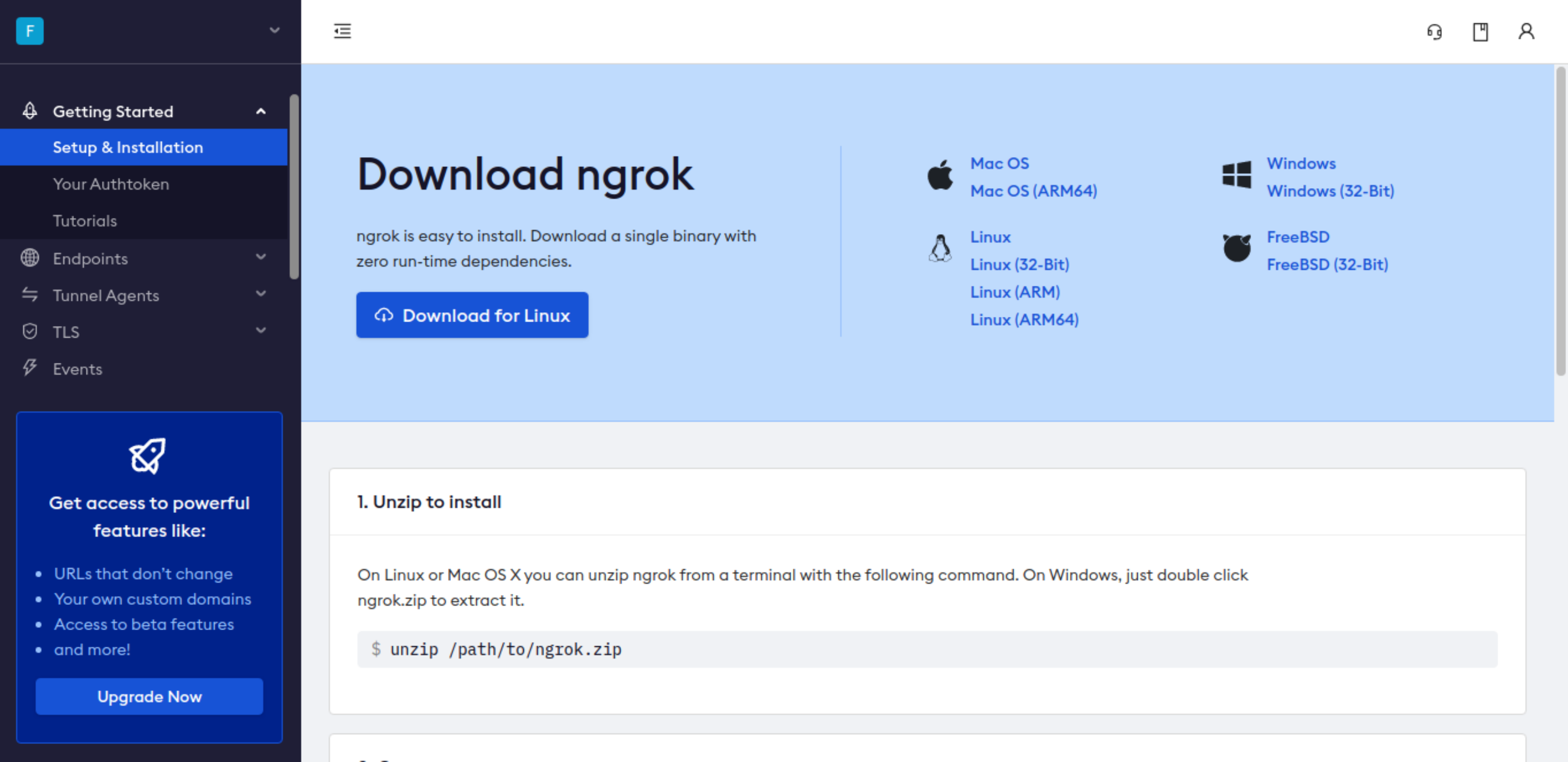This screenshot has width=1568, height=762.
Task: Click the main page vertical scrollbar
Action: [x=1560, y=222]
